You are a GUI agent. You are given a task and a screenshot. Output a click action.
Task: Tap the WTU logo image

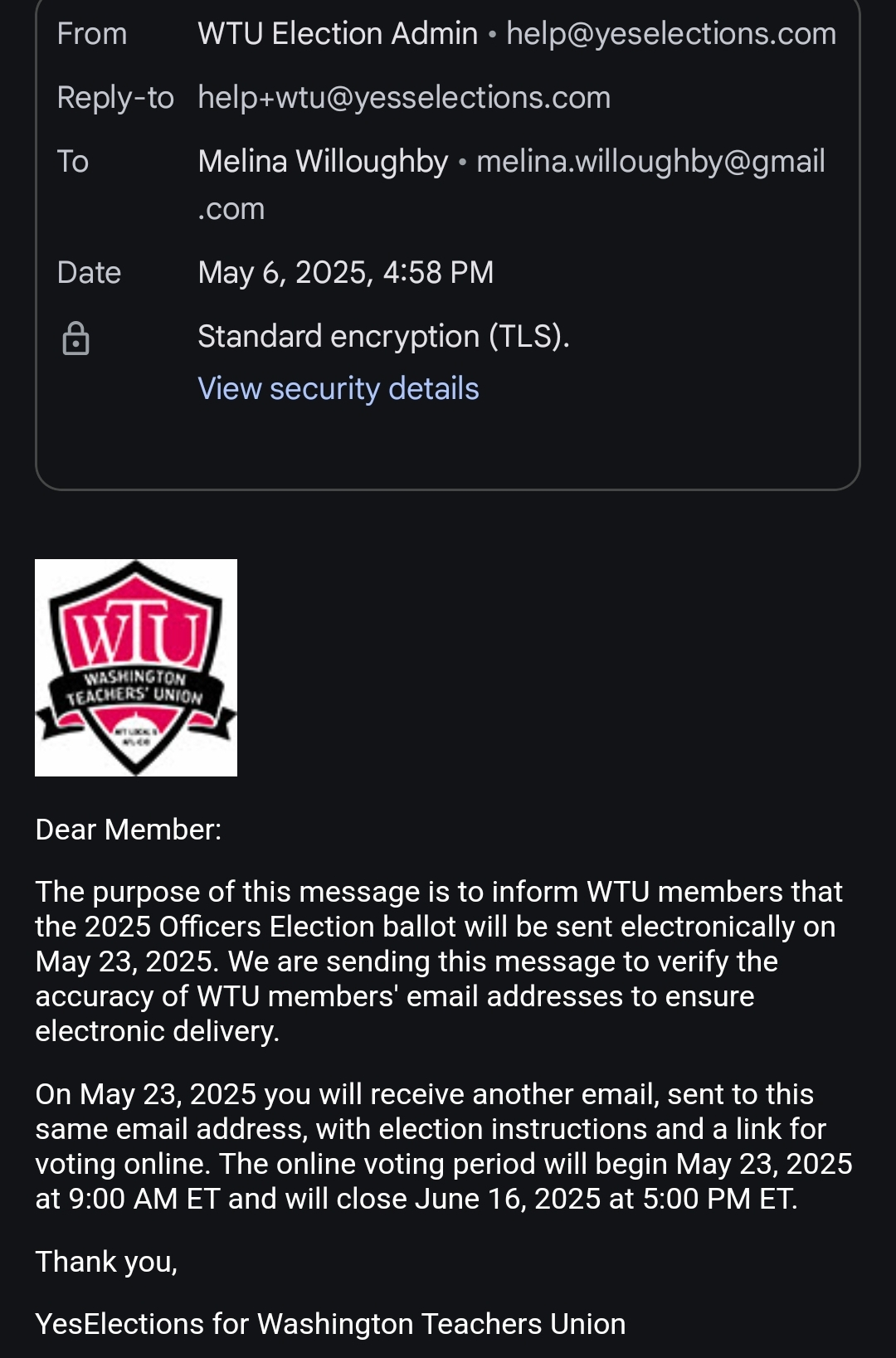tap(136, 668)
